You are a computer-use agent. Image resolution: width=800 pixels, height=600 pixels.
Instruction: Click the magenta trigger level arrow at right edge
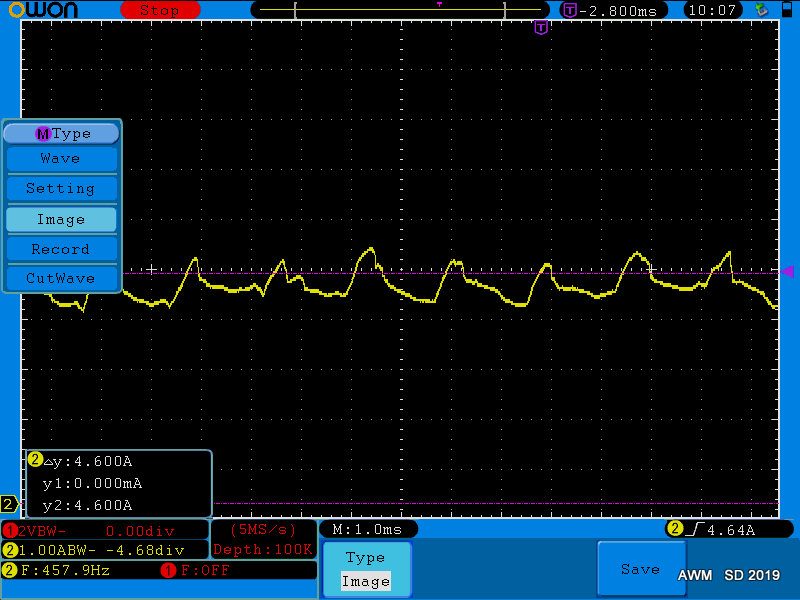pos(787,271)
